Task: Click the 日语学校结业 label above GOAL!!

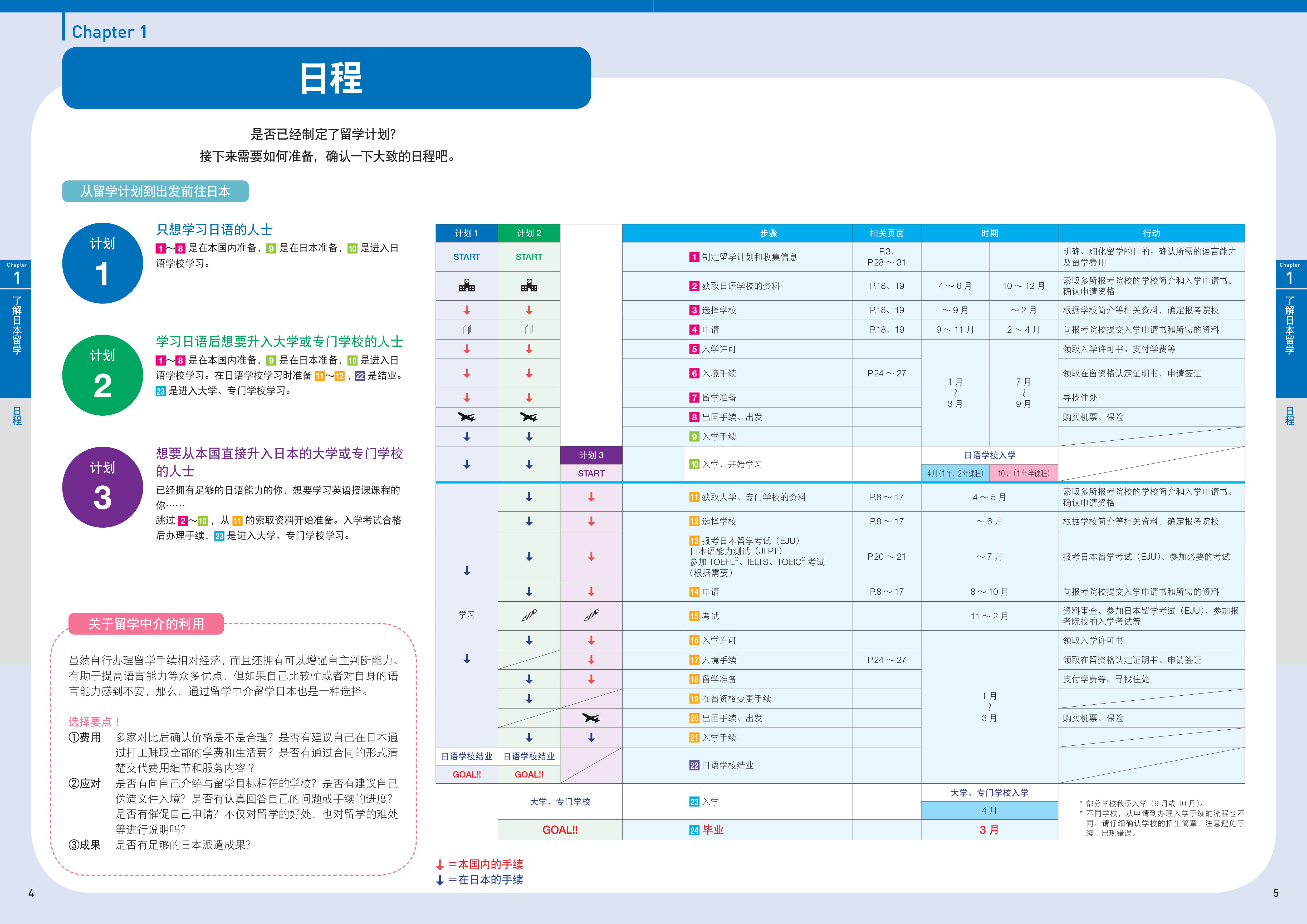Action: coord(467,756)
